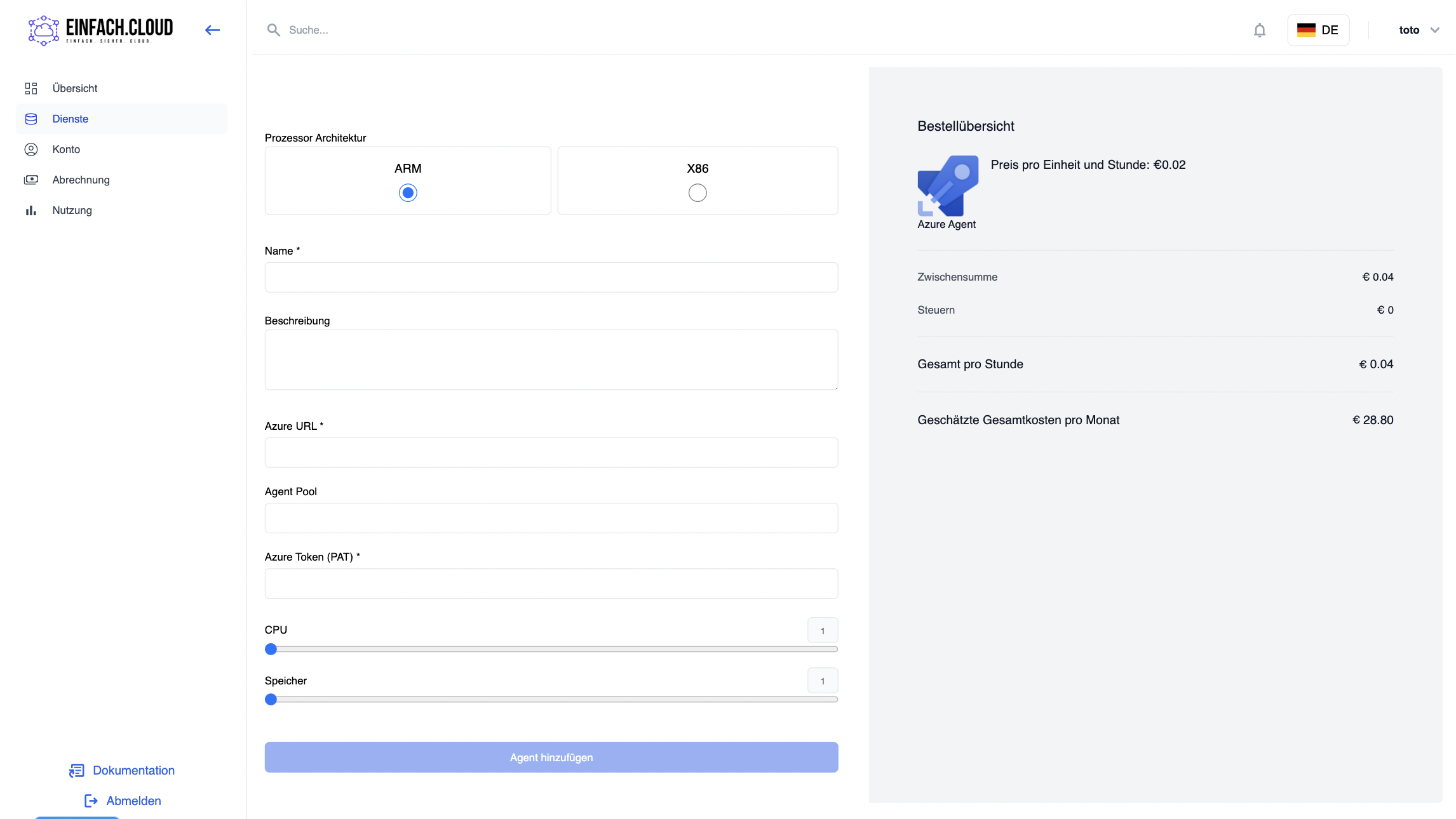Image resolution: width=1456 pixels, height=819 pixels.
Task: Click the search magnifier icon
Action: tap(273, 30)
